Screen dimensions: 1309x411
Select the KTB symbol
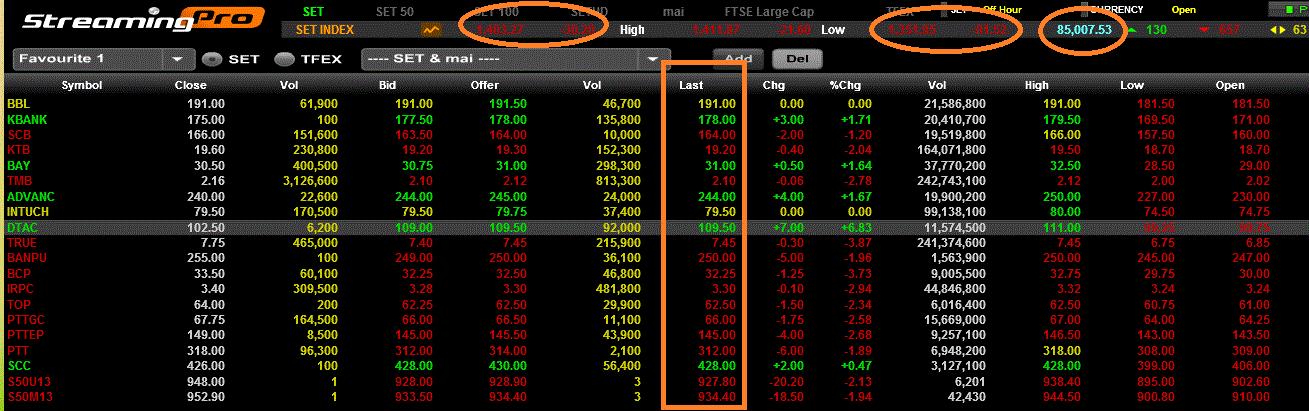[19, 150]
